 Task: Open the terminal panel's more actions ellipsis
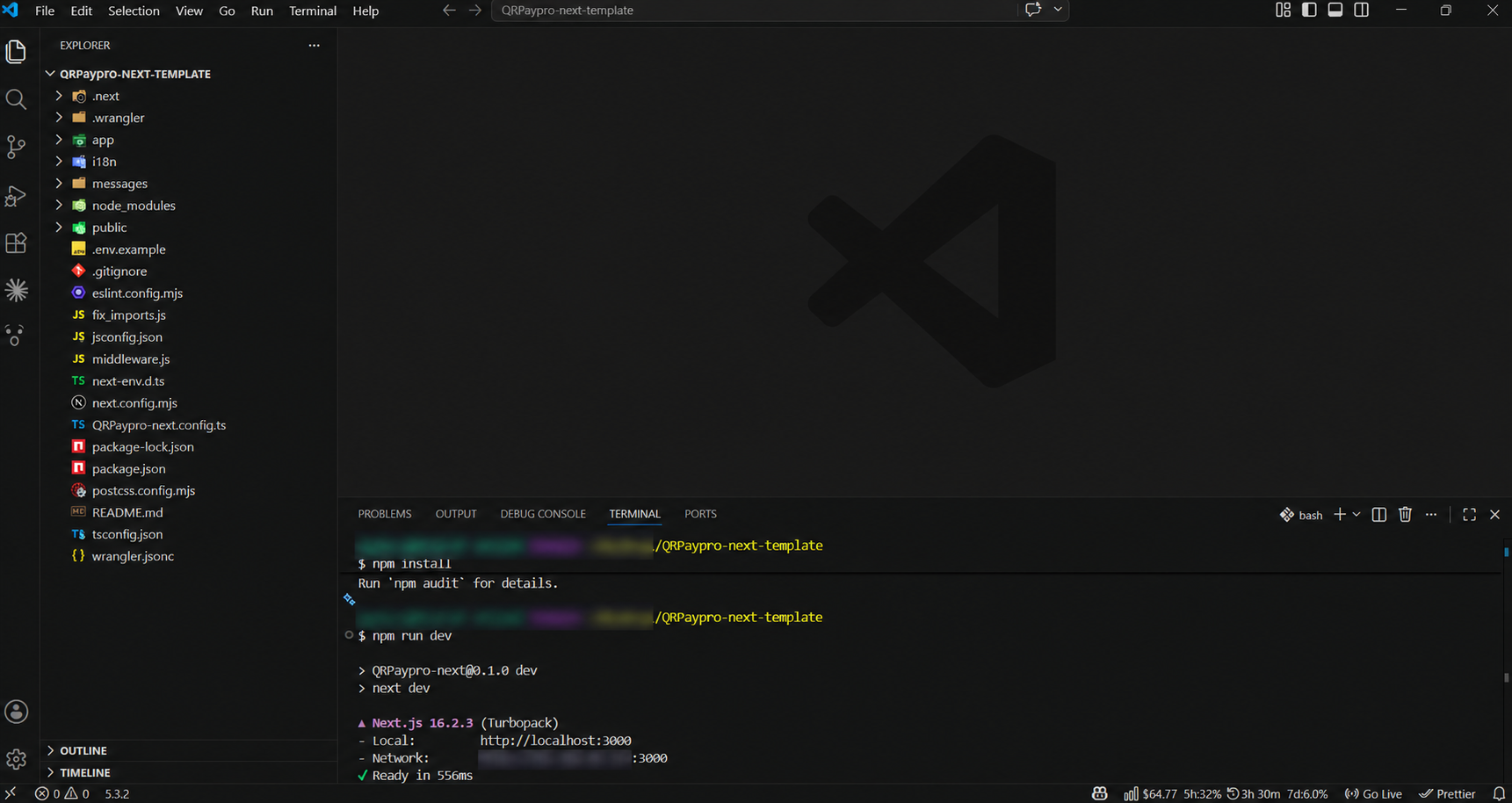[1431, 514]
